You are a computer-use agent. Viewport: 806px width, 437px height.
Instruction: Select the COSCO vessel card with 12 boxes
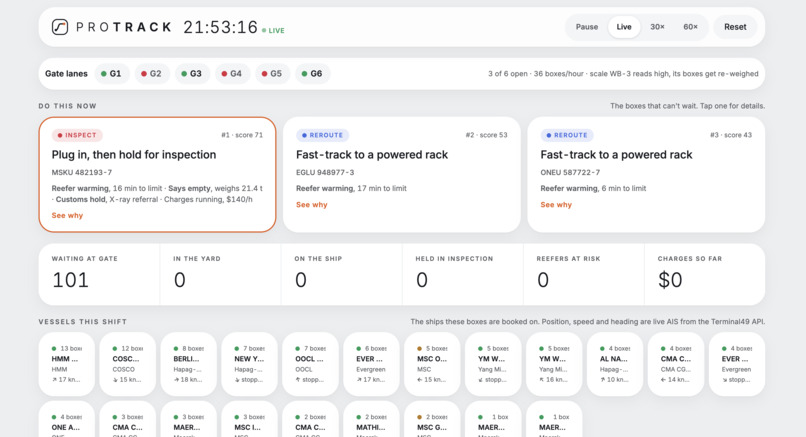click(127, 364)
